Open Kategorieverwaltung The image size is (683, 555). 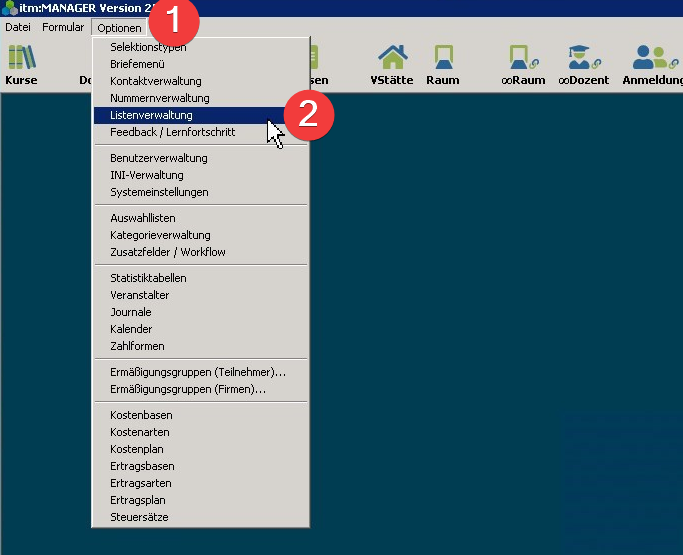point(201,235)
